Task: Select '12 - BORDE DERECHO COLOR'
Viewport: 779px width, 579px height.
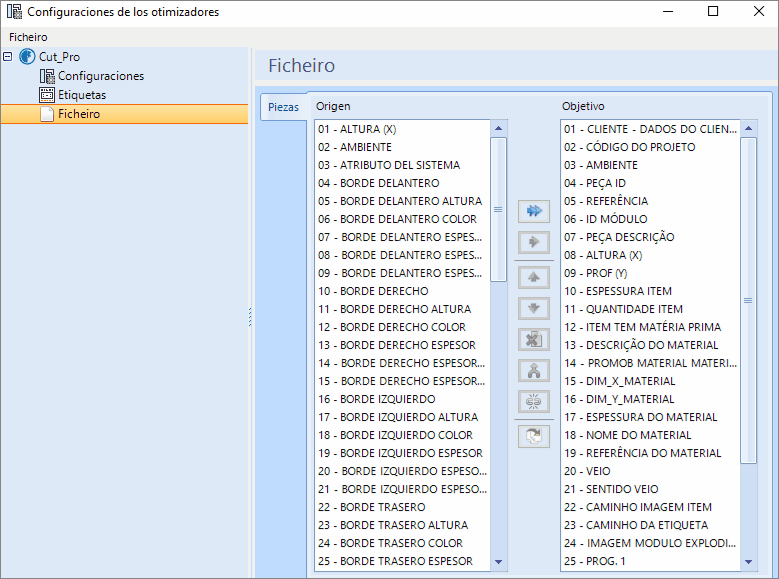Action: tap(402, 327)
